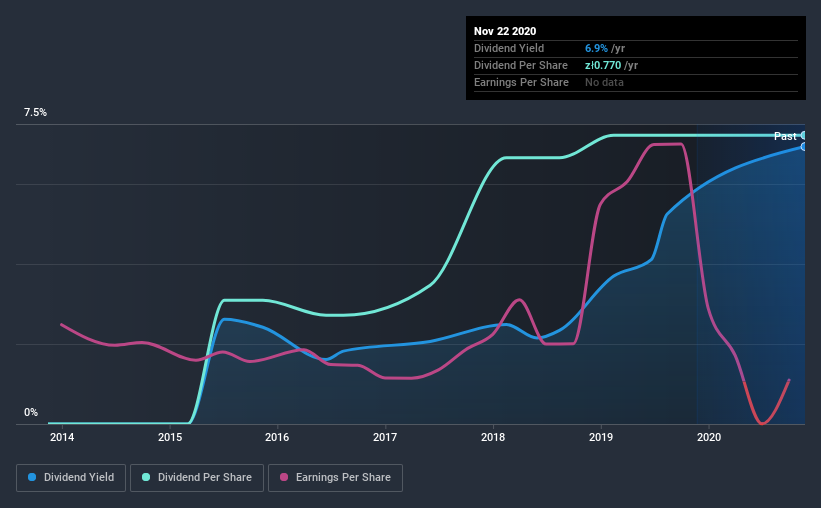Select the 2016 tick on the time axis
The image size is (821, 508).
pos(277,437)
